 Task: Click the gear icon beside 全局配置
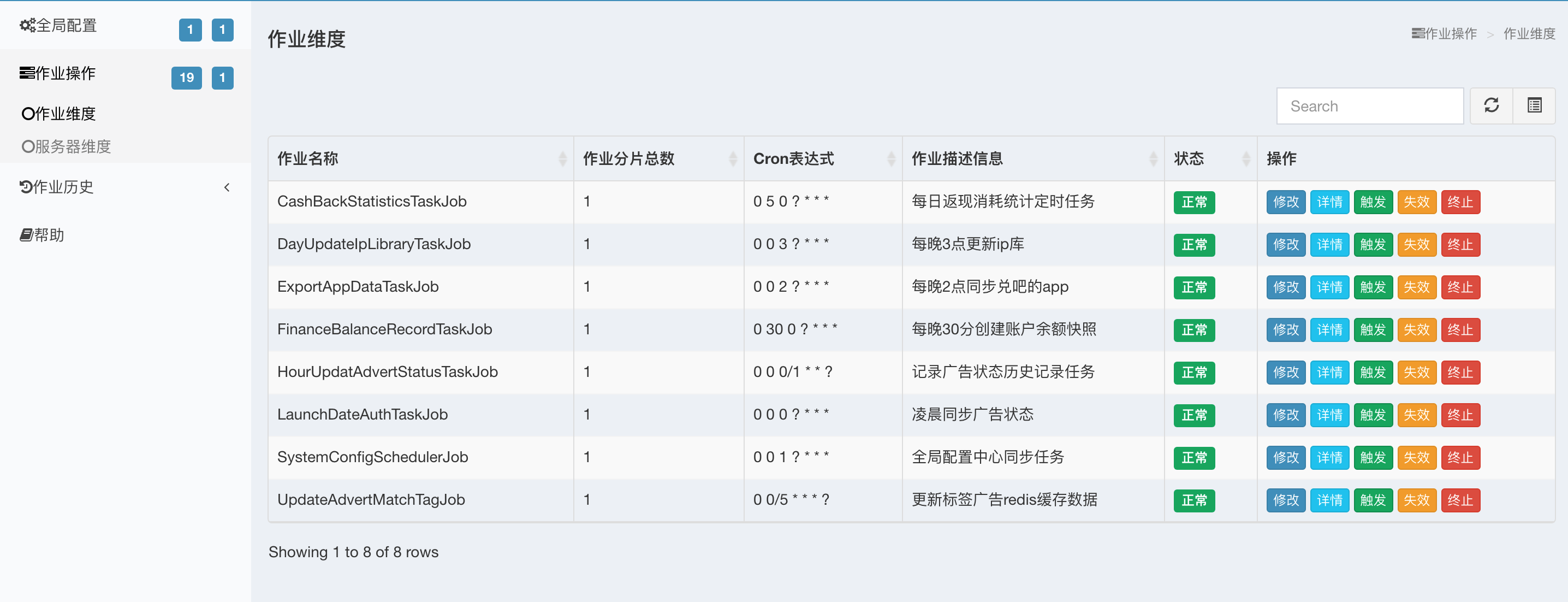(27, 25)
